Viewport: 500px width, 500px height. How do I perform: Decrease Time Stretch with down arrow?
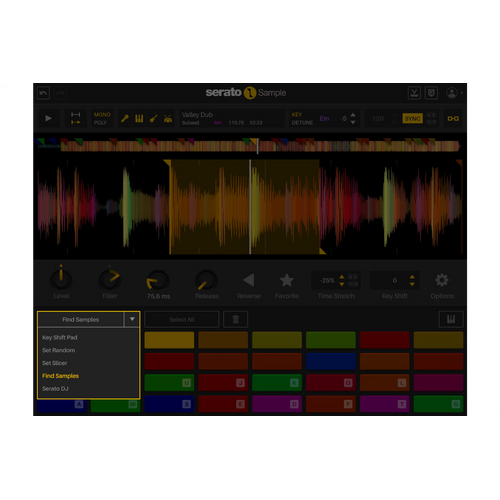pos(342,284)
